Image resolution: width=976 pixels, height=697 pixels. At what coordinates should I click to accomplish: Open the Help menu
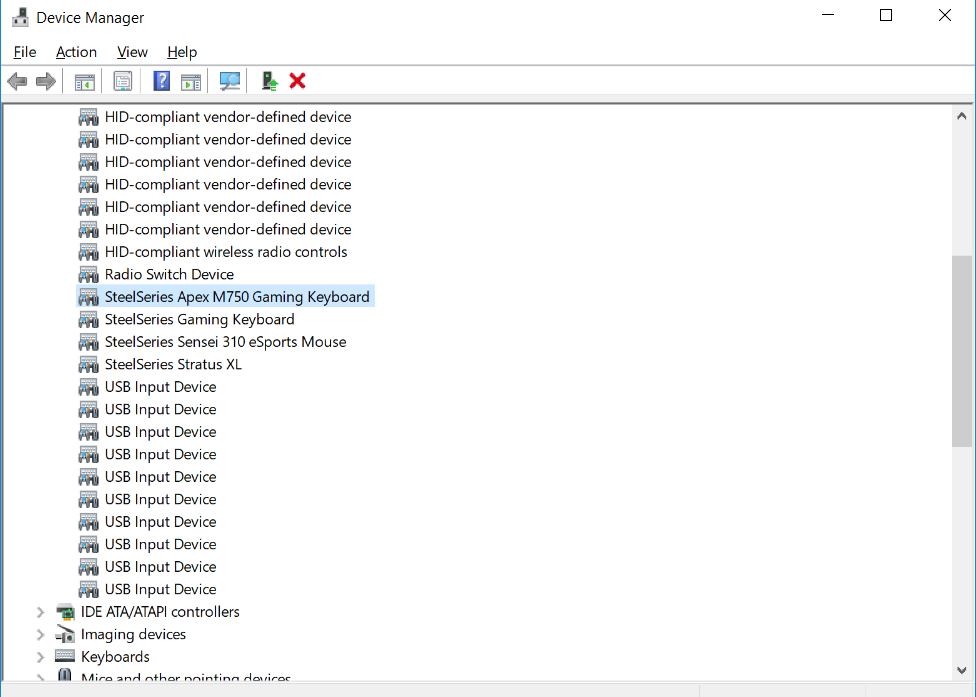[x=182, y=52]
